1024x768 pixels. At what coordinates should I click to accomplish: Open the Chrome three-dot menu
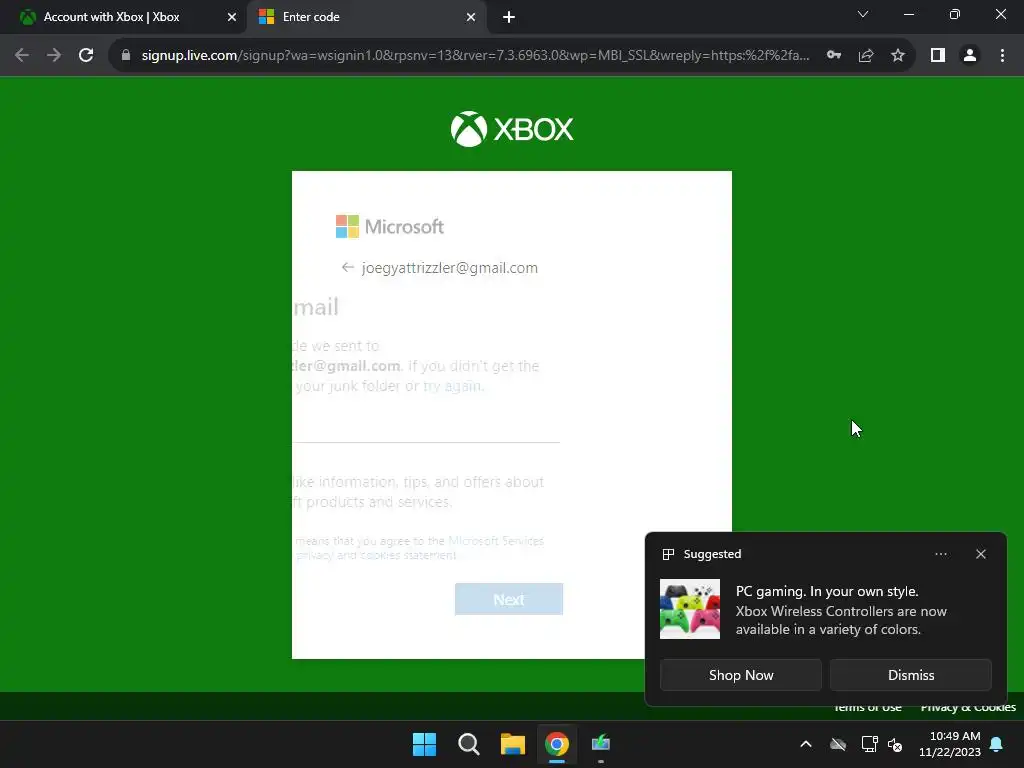[x=1002, y=56]
